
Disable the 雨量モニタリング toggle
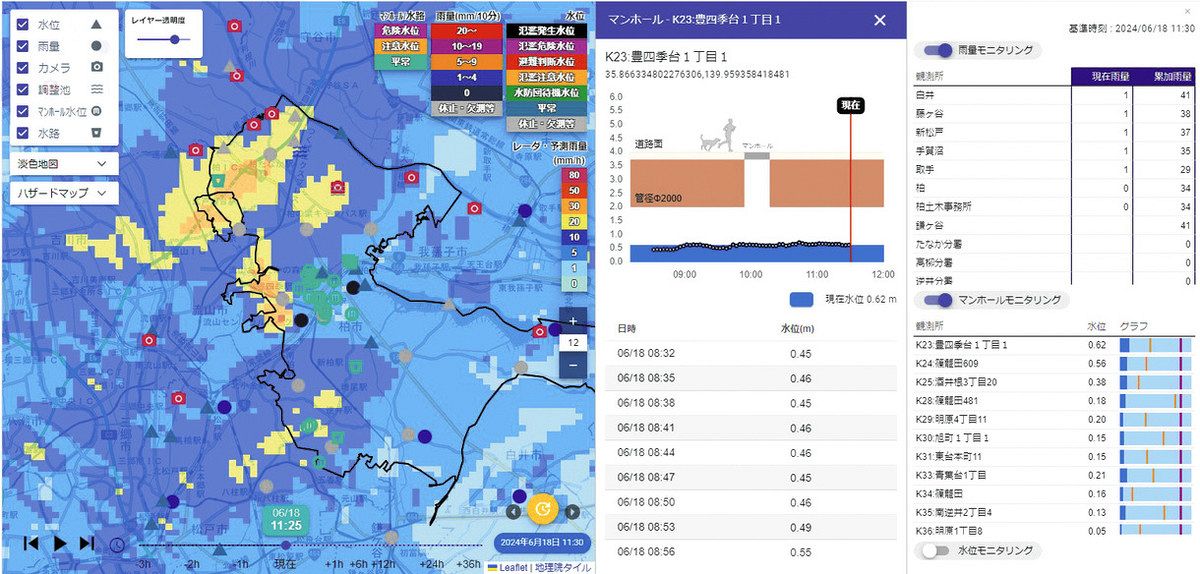click(938, 50)
